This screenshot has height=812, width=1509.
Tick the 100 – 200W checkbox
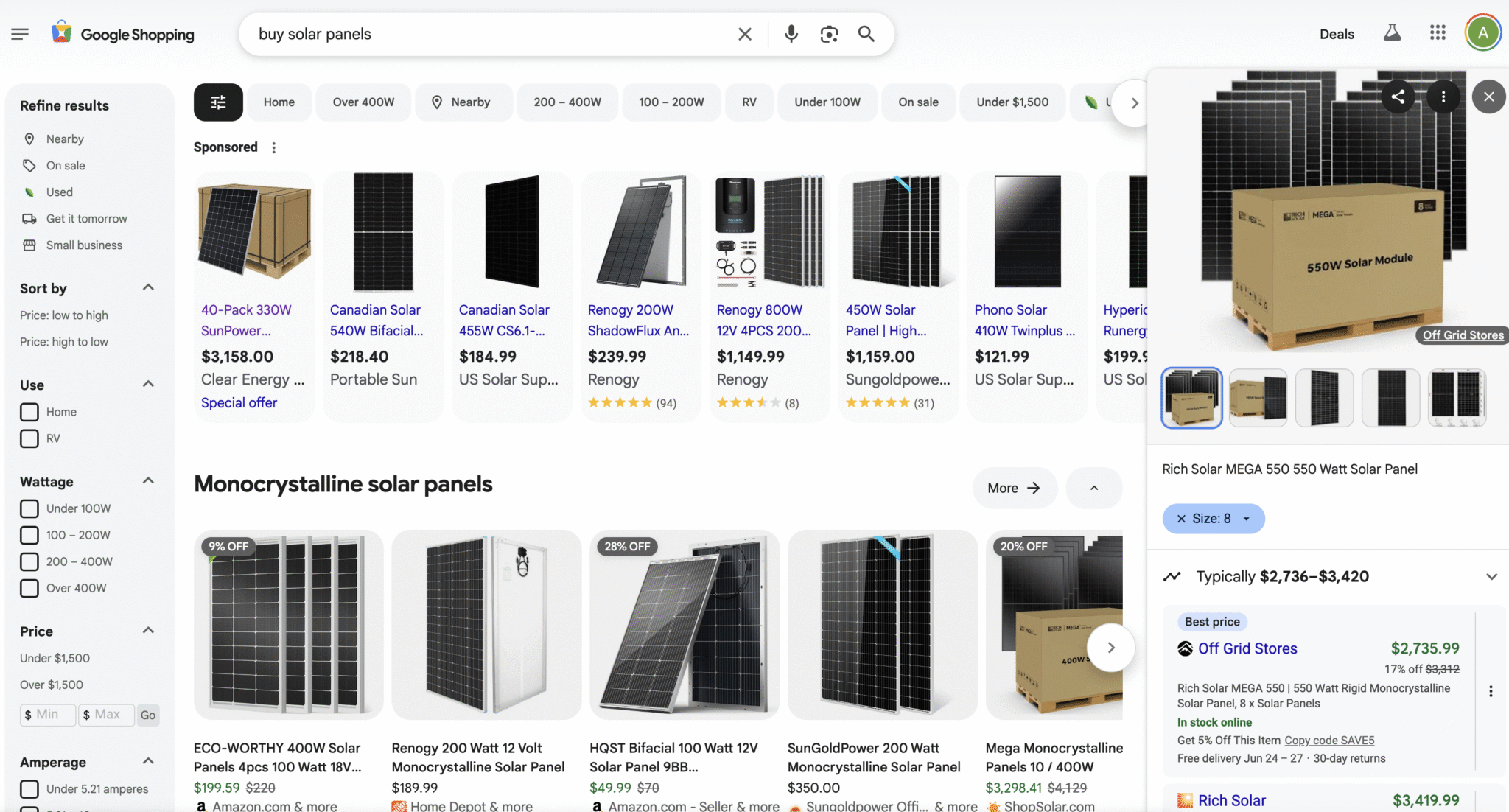29,535
